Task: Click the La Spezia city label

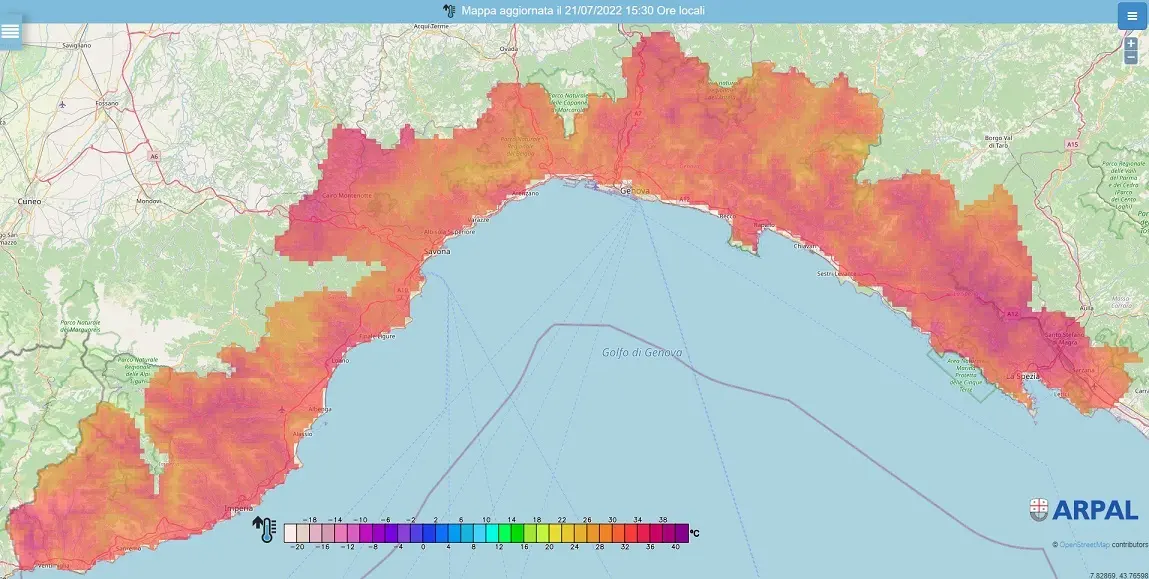Action: (x=1022, y=376)
